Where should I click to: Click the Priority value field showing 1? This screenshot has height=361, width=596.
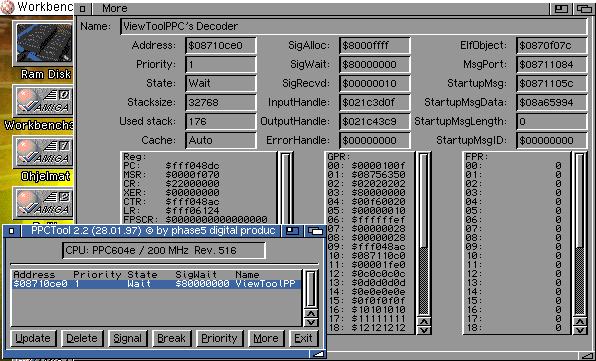(220, 64)
